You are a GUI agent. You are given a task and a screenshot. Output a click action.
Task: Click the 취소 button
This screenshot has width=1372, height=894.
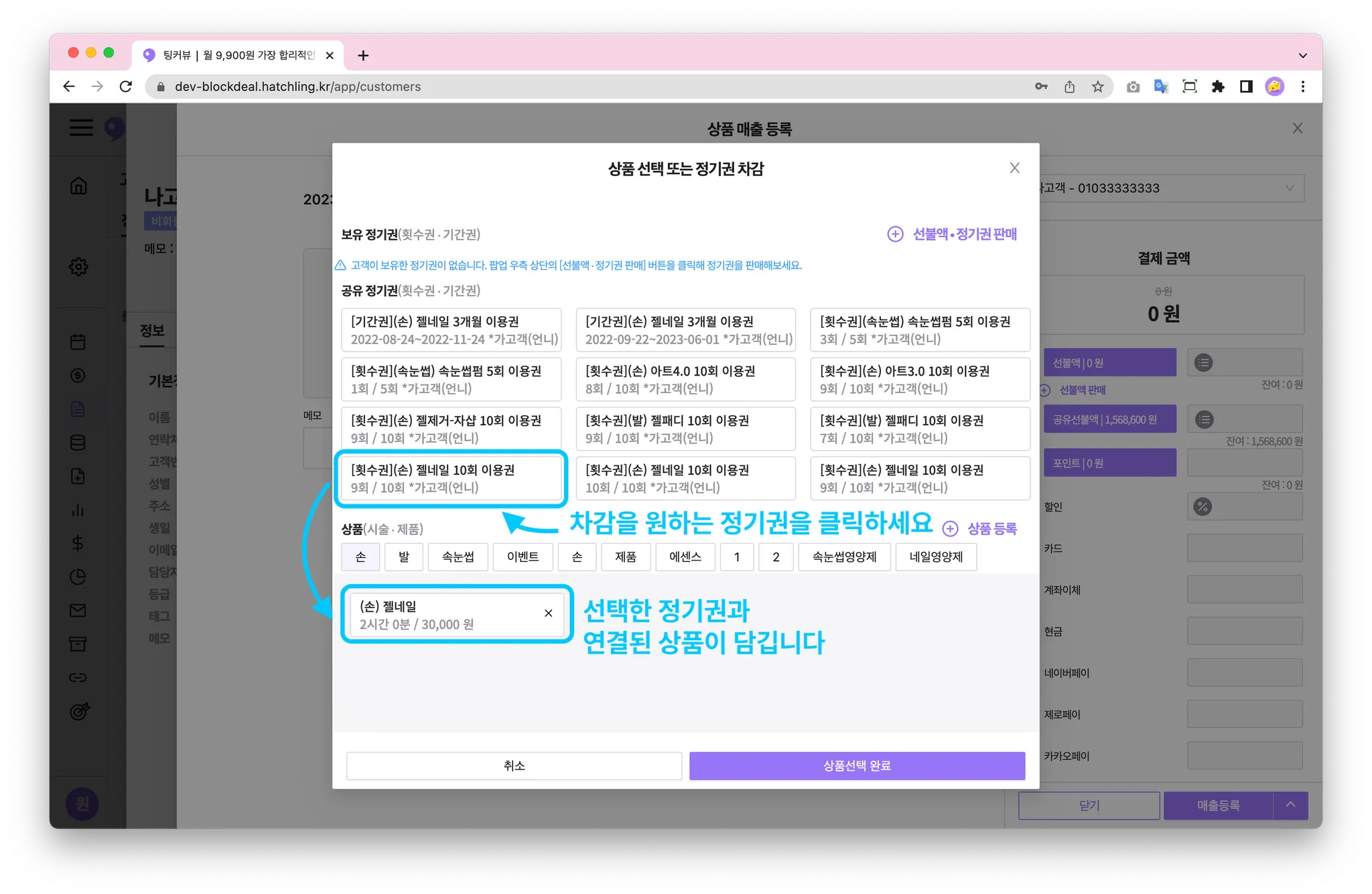point(514,765)
